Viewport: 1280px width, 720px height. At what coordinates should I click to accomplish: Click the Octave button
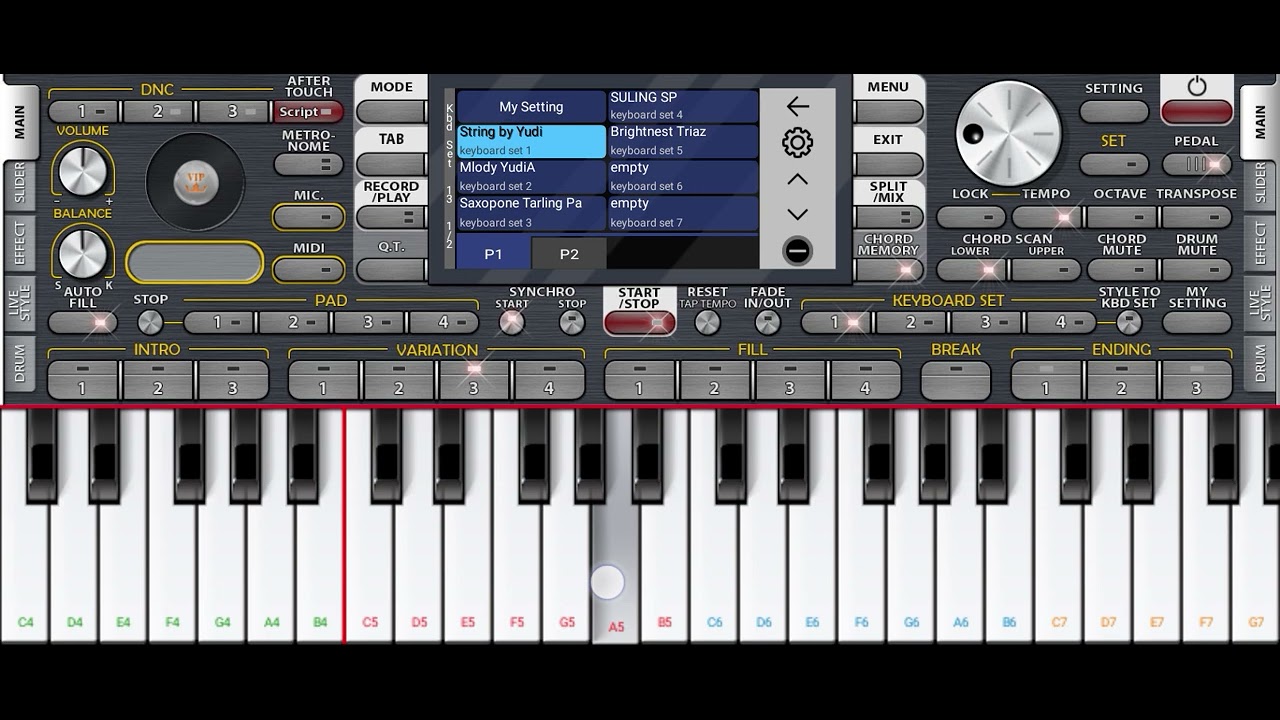[1122, 217]
